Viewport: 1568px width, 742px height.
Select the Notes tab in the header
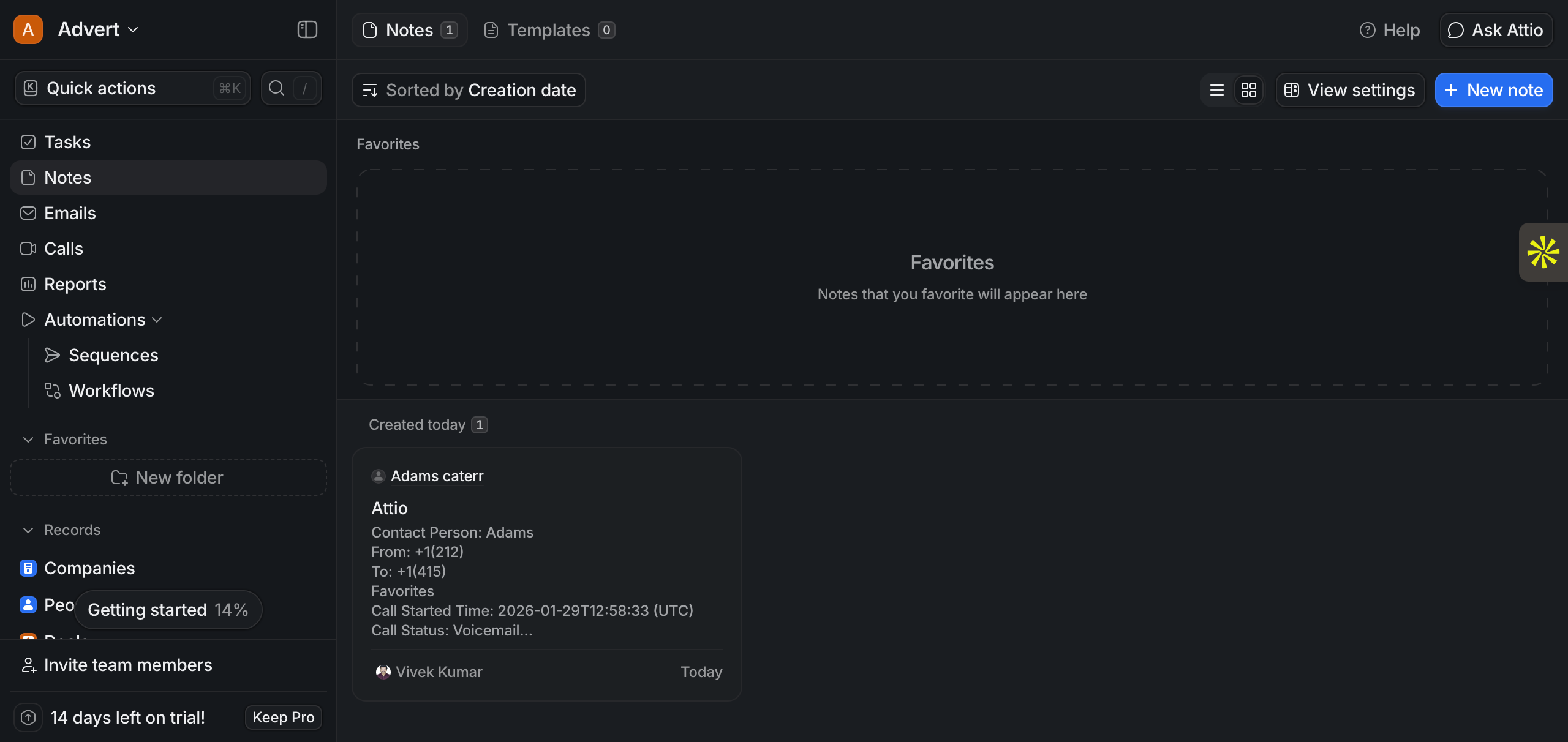tap(409, 30)
